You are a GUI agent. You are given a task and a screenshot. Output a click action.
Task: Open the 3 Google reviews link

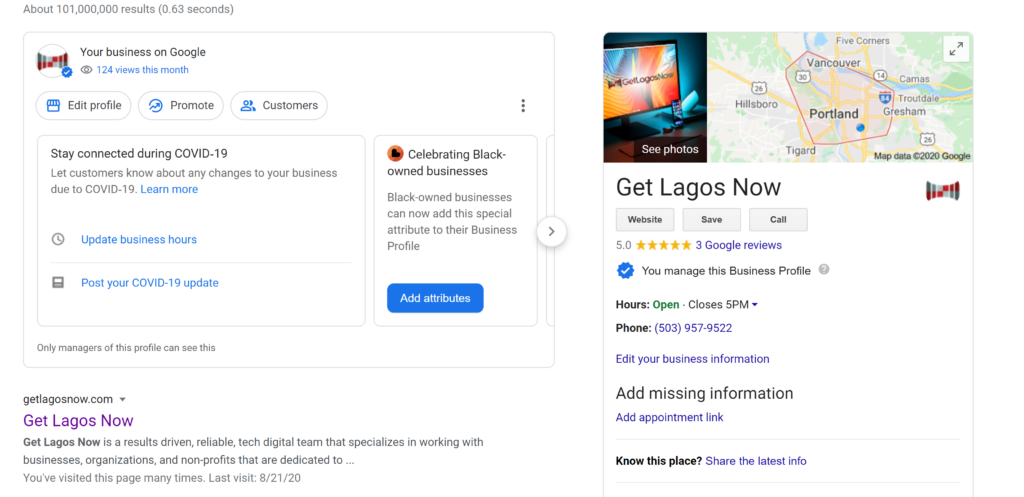tap(739, 245)
